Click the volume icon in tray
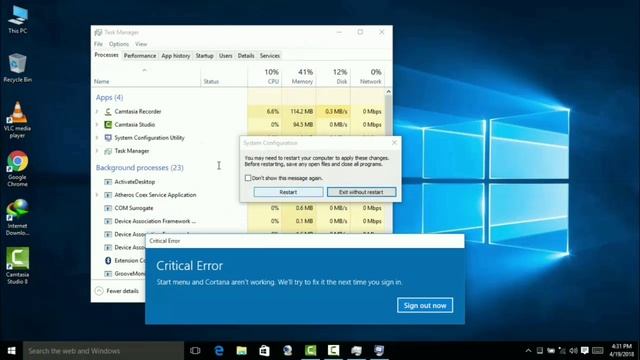 point(573,351)
